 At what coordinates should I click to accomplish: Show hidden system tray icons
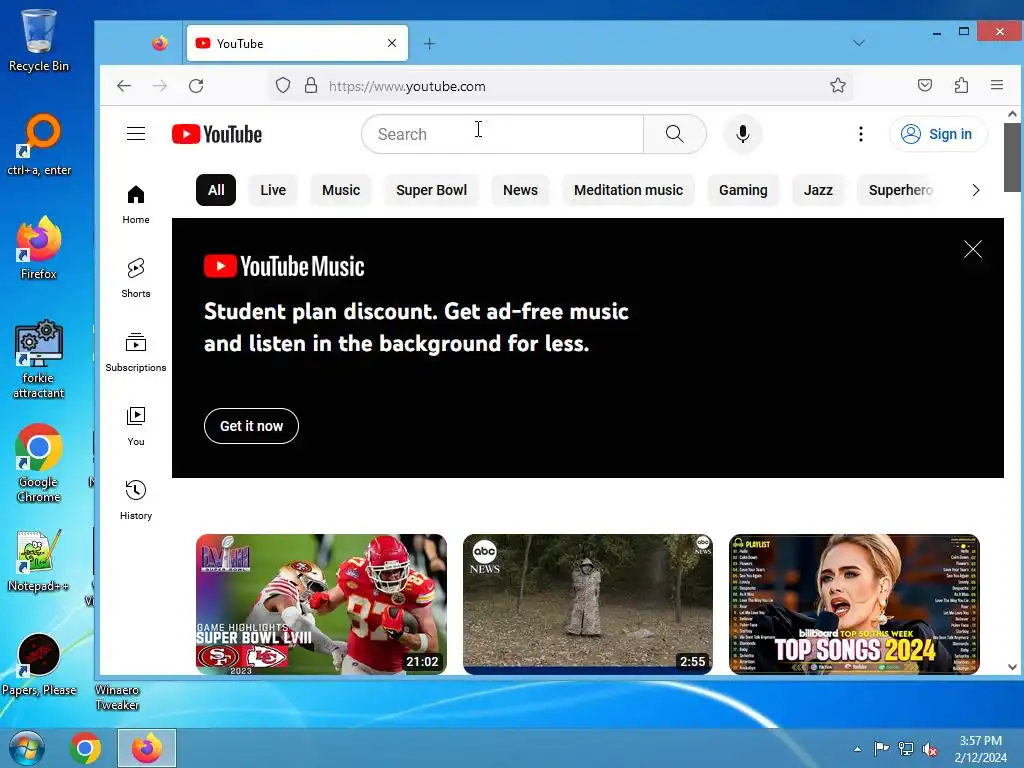[x=857, y=749]
